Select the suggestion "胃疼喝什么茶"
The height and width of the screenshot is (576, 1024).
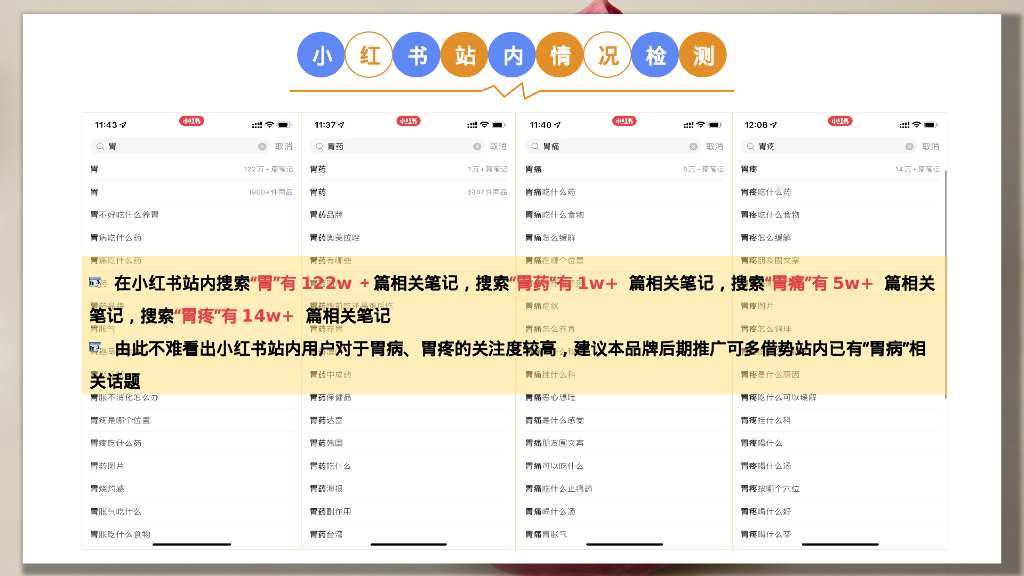[x=765, y=533]
